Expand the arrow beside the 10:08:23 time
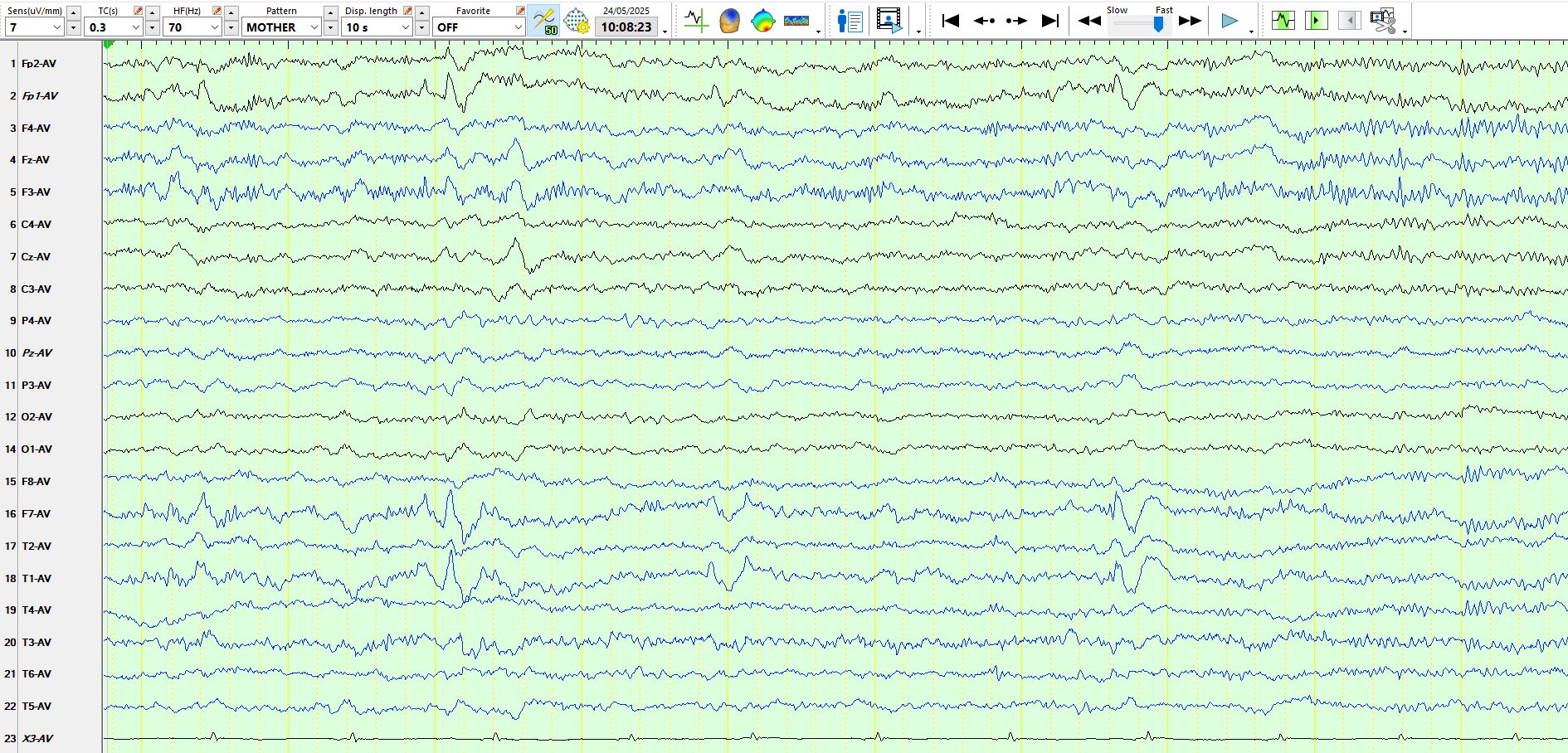Viewport: 1568px width, 753px height. click(x=665, y=32)
